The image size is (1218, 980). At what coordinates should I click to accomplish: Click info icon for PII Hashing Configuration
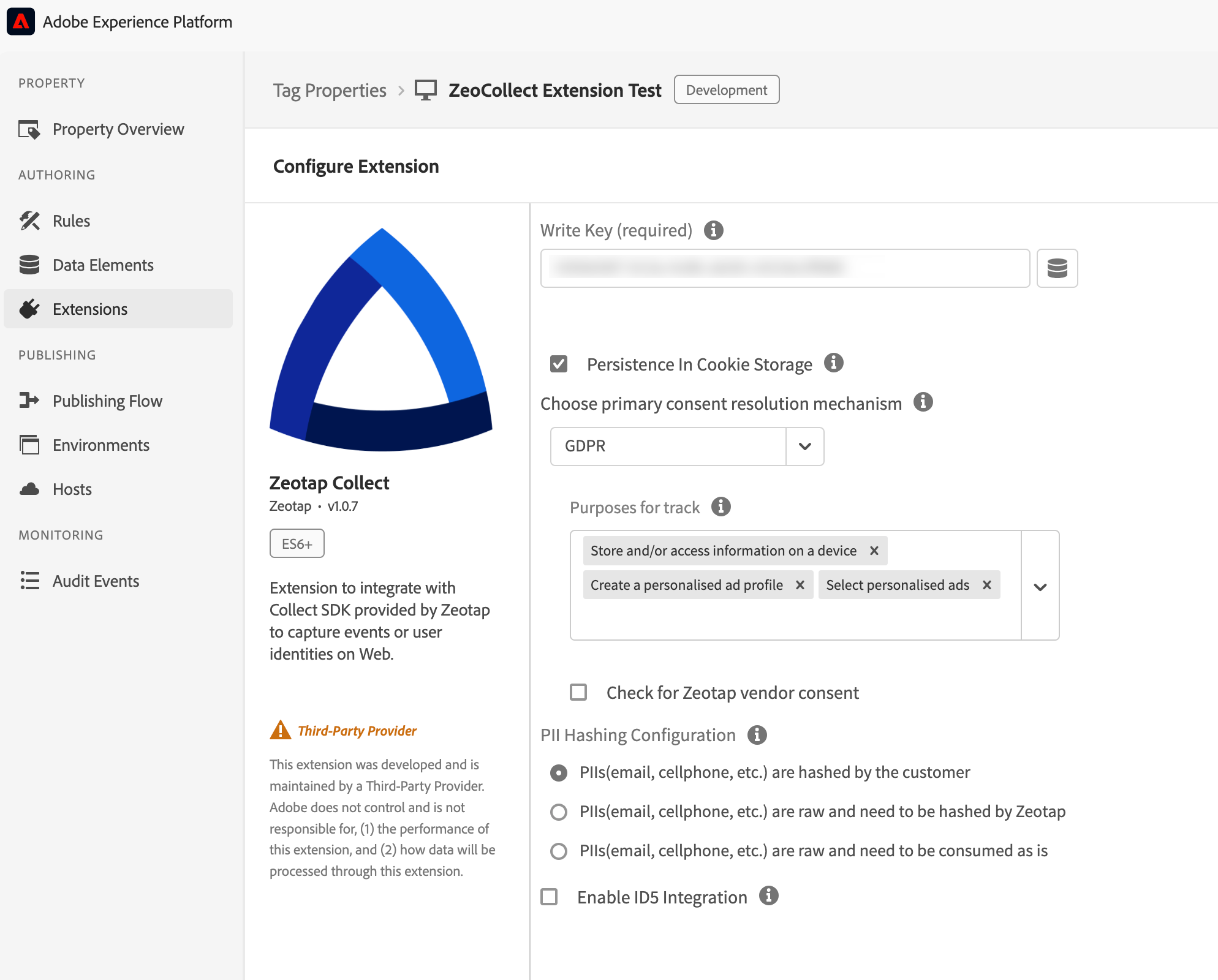757,734
